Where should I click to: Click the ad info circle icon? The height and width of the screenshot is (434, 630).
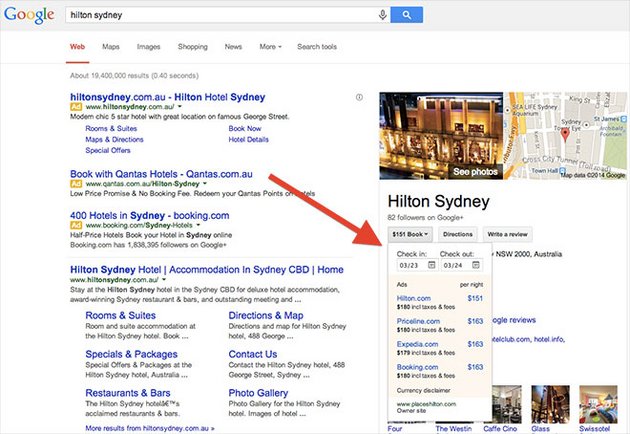coord(359,97)
